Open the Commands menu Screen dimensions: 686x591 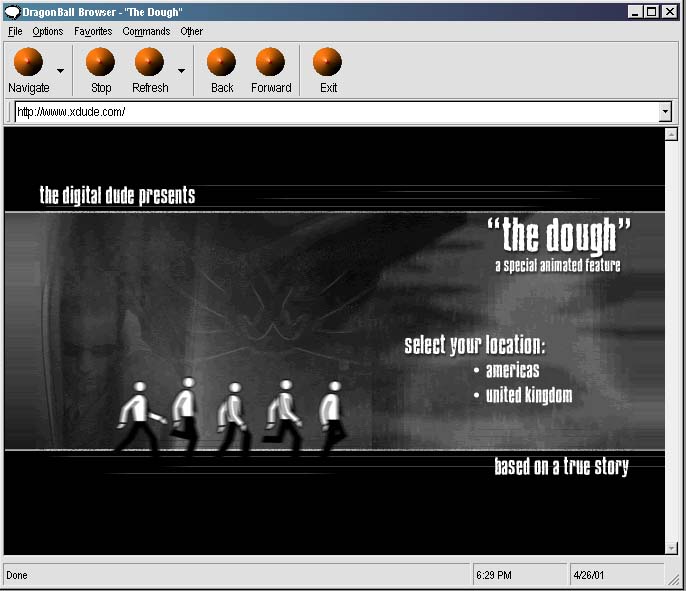coord(146,31)
